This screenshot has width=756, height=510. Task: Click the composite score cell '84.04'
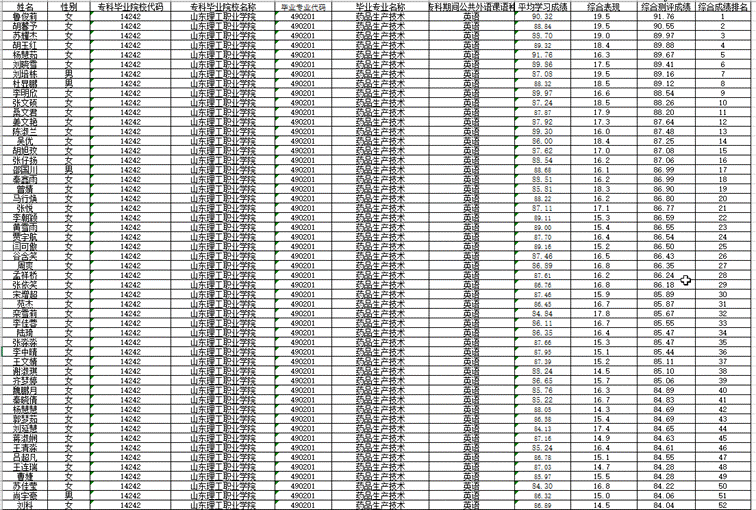[x=666, y=505]
